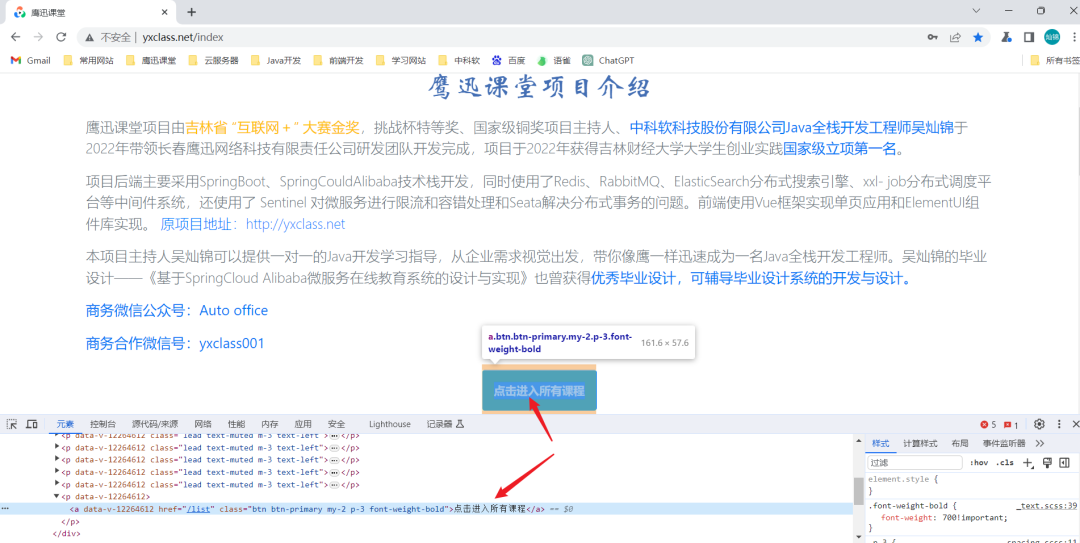This screenshot has height=543, width=1080.
Task: Select the 事件监听器 tab in Styles pane
Action: pyautogui.click(x=1004, y=443)
